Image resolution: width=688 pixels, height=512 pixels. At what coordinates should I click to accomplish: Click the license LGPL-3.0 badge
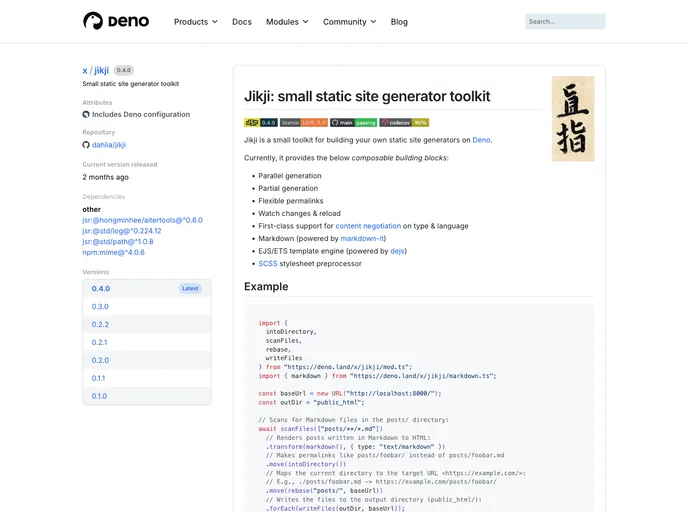(x=304, y=123)
